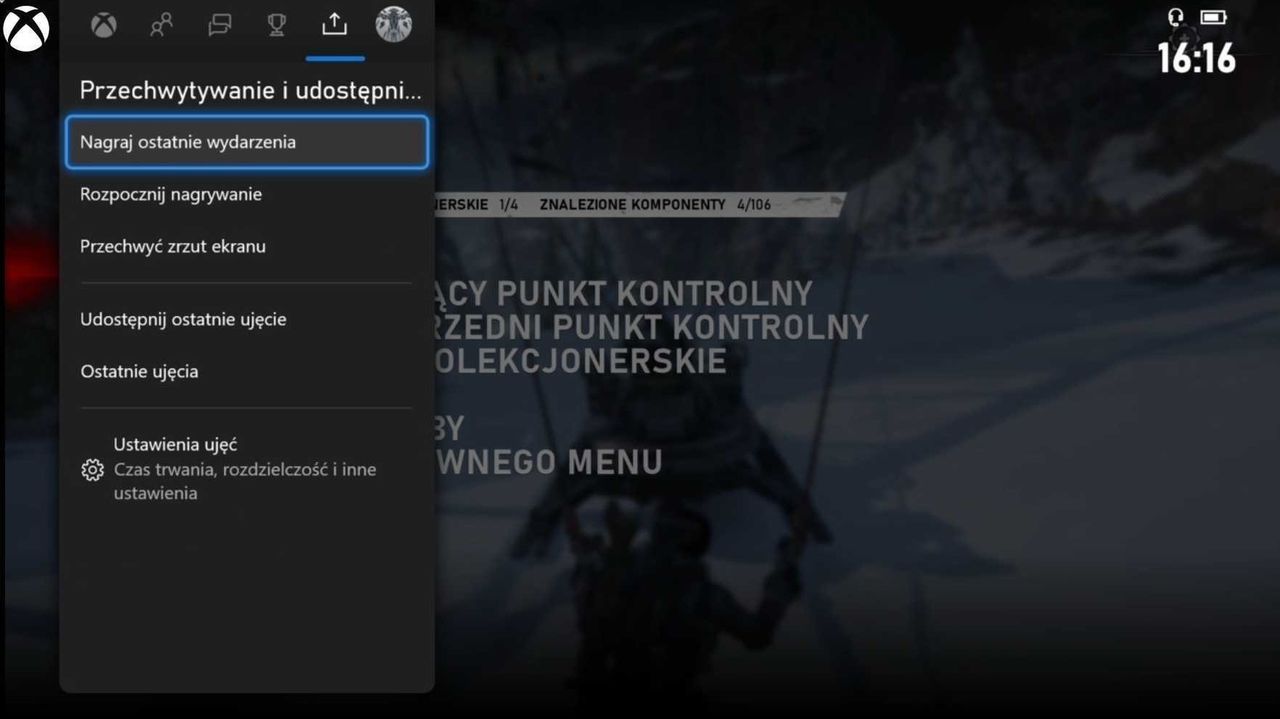
Task: Select the RZEDNI PUNKT KONTROLNY option
Action: 652,326
